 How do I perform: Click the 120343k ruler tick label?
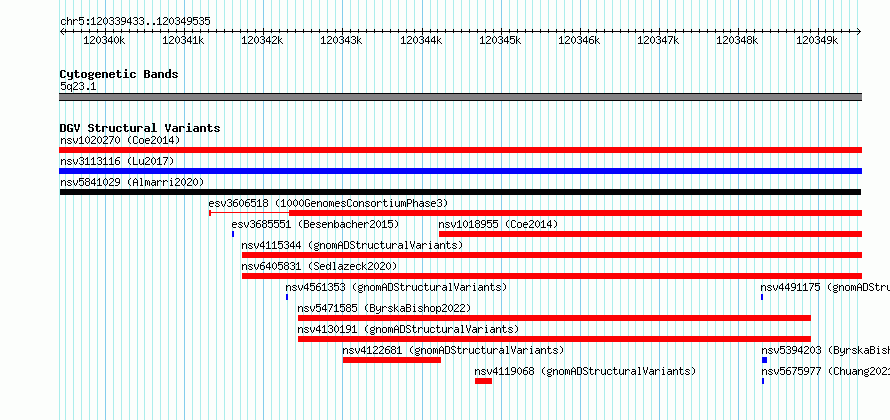341,41
